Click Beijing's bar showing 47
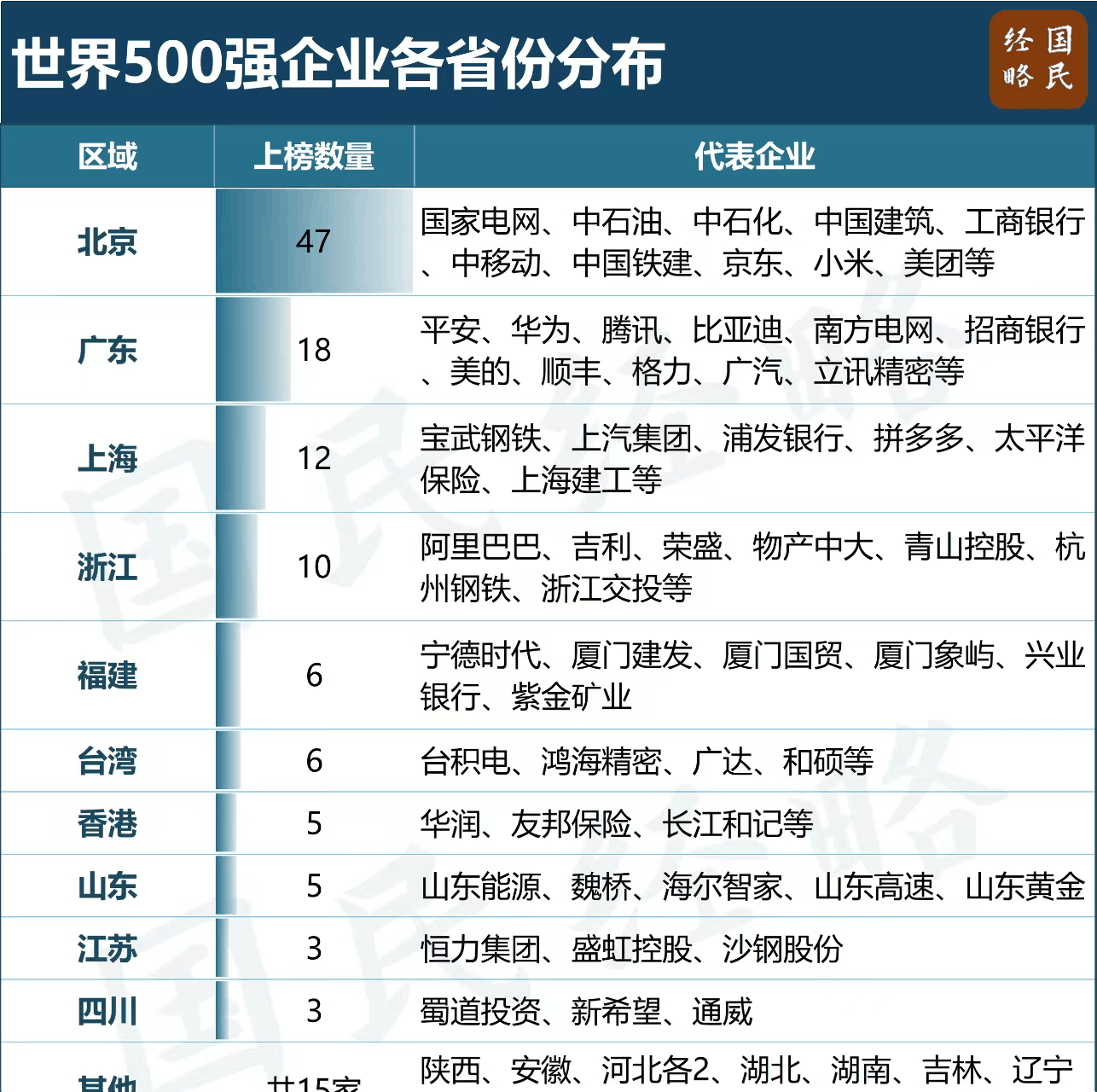This screenshot has width=1097, height=1092. 314,242
